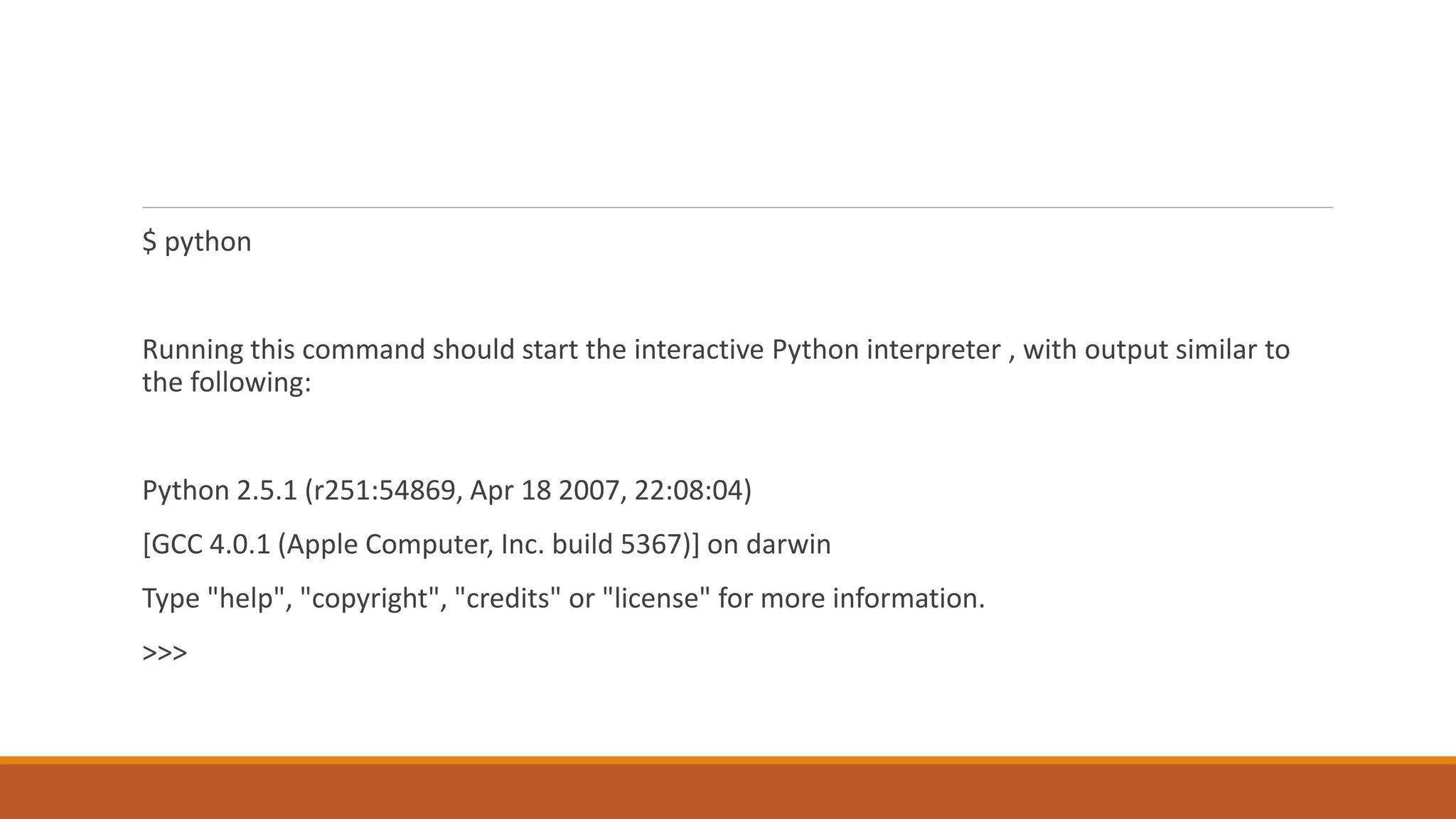Click the "$ python" command line
Viewport: 1456px width, 819px height.
tap(197, 242)
